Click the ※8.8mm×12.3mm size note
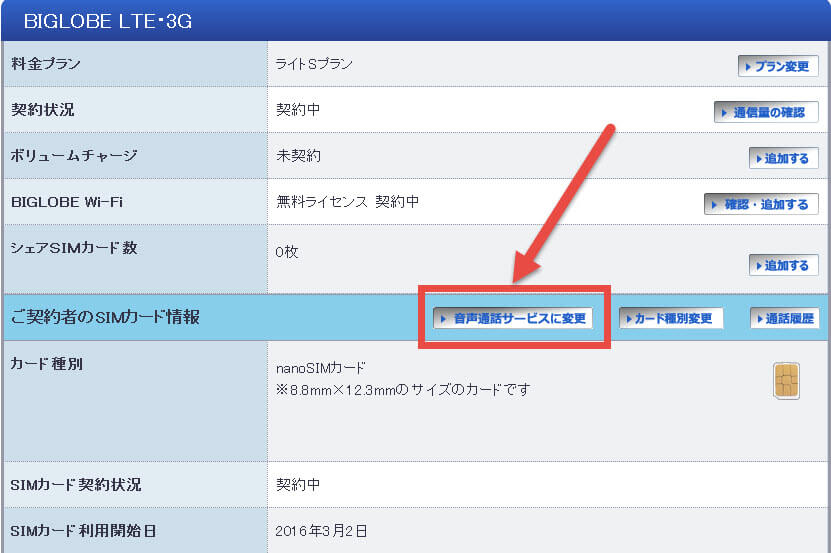Viewport: 831px width, 553px height. coord(403,390)
